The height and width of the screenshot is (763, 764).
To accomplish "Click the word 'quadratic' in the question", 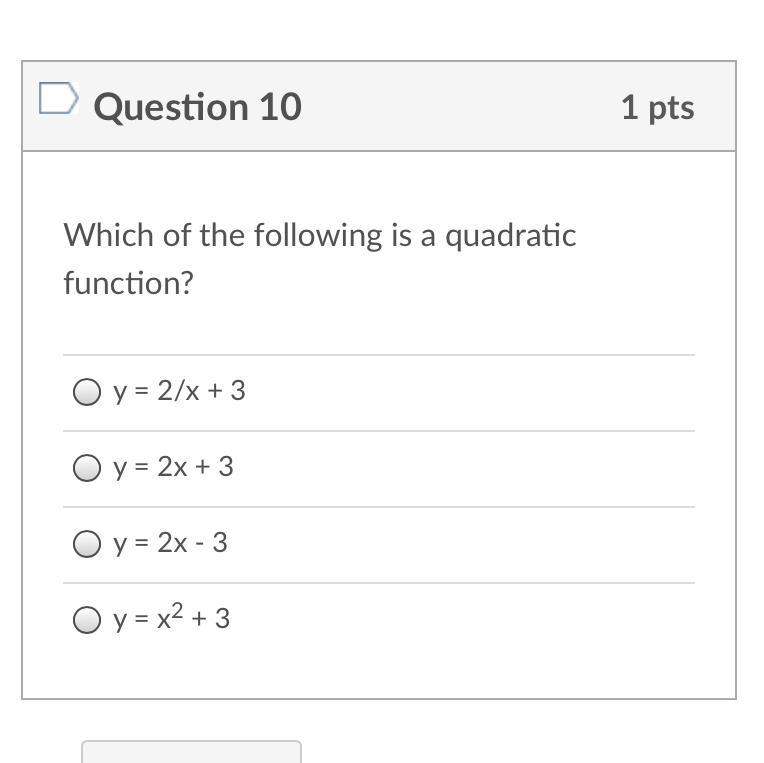I will [510, 236].
